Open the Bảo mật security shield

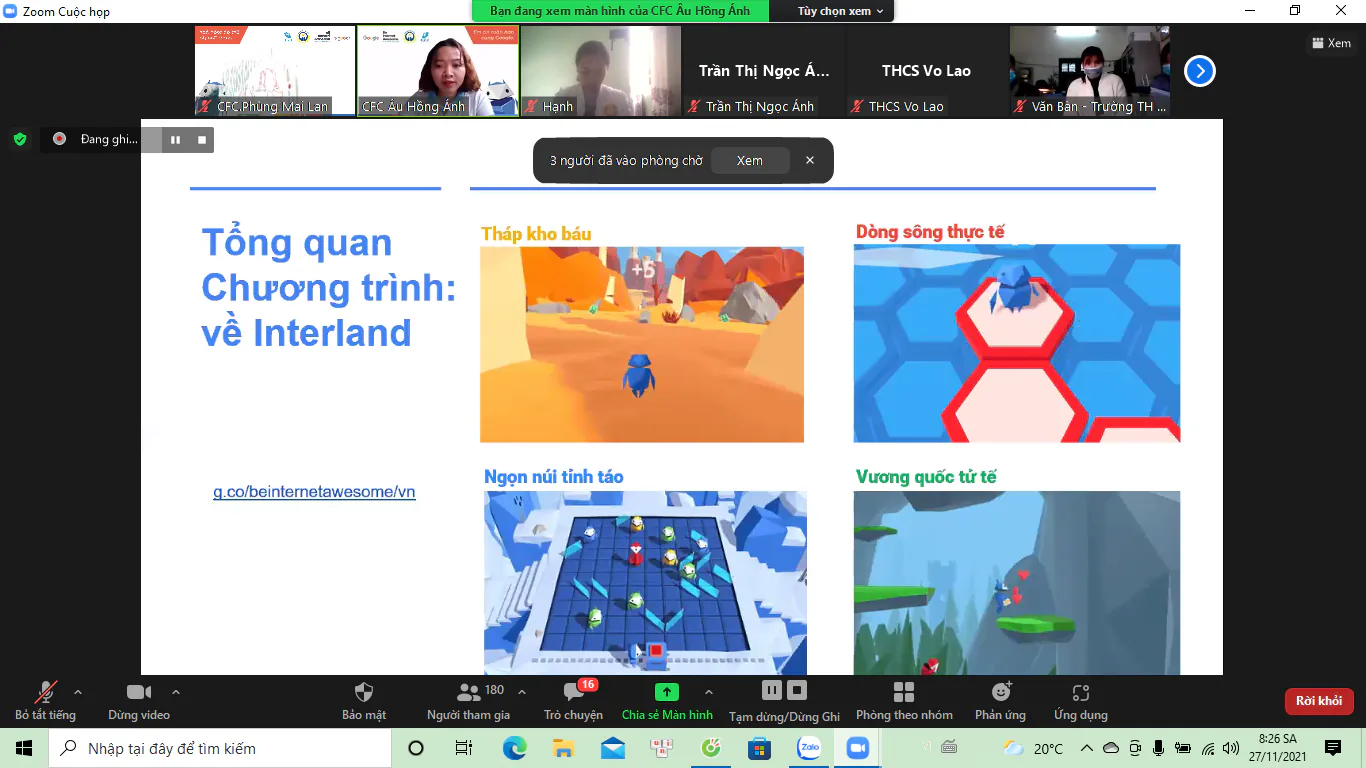[364, 692]
